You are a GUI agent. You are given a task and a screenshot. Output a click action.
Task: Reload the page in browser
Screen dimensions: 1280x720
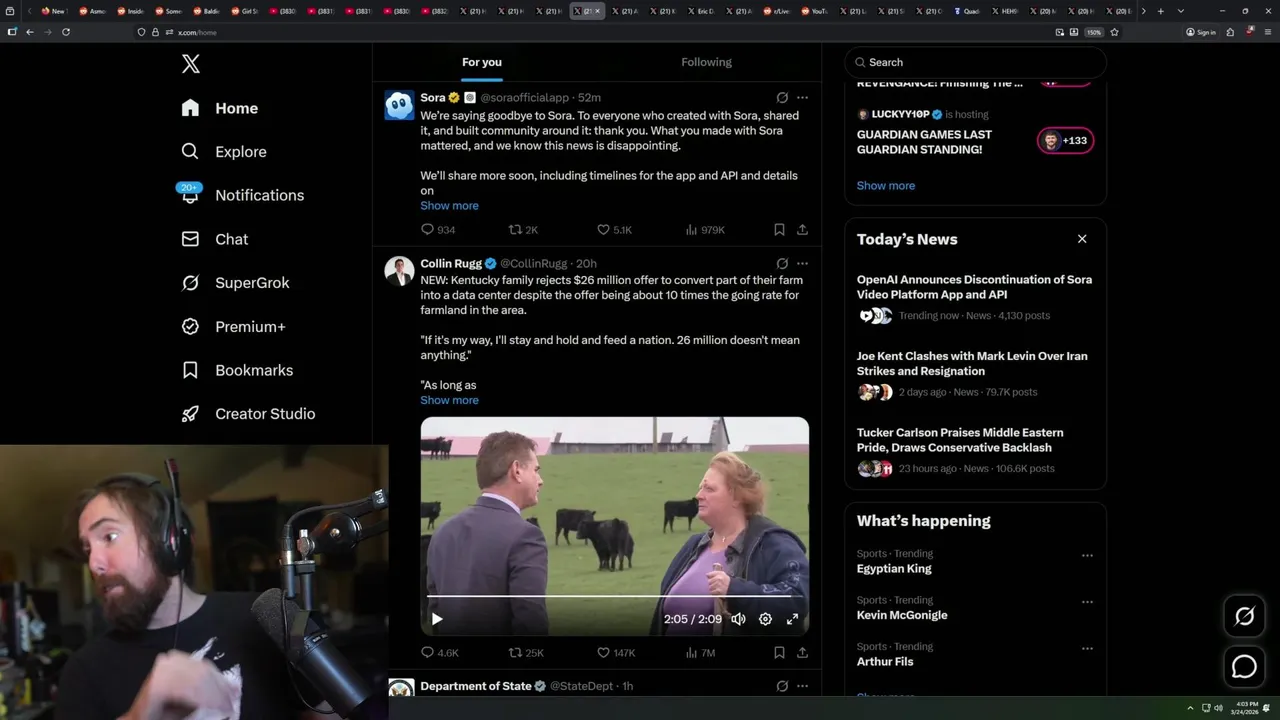pos(66,32)
